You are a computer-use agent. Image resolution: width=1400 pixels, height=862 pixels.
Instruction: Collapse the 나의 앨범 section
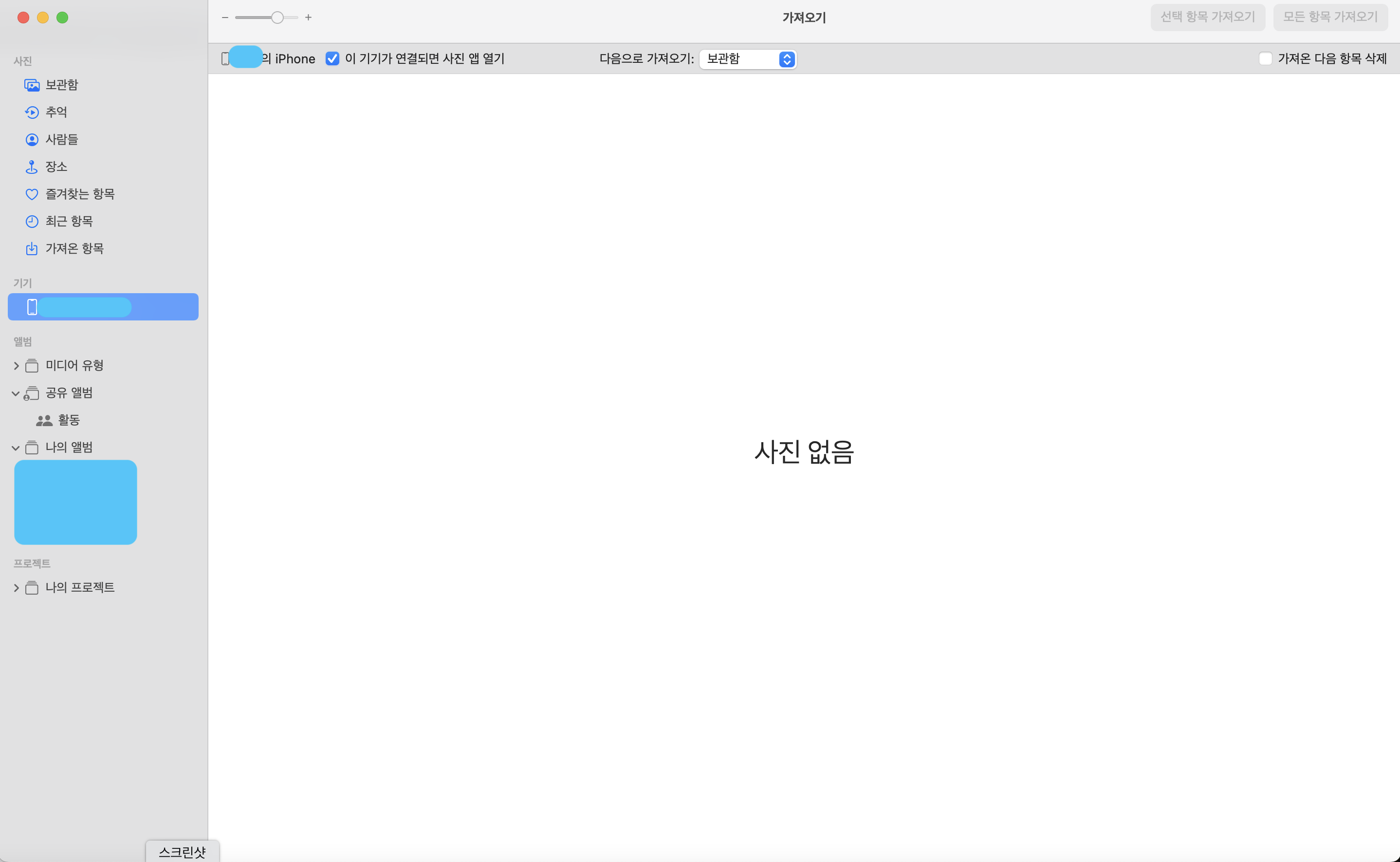[x=16, y=448]
